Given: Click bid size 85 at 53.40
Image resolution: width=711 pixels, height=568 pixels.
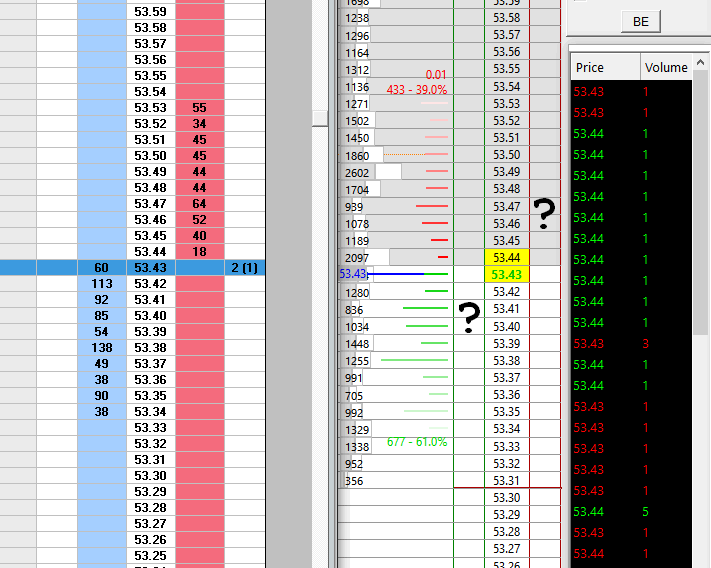Looking at the screenshot, I should [x=102, y=316].
